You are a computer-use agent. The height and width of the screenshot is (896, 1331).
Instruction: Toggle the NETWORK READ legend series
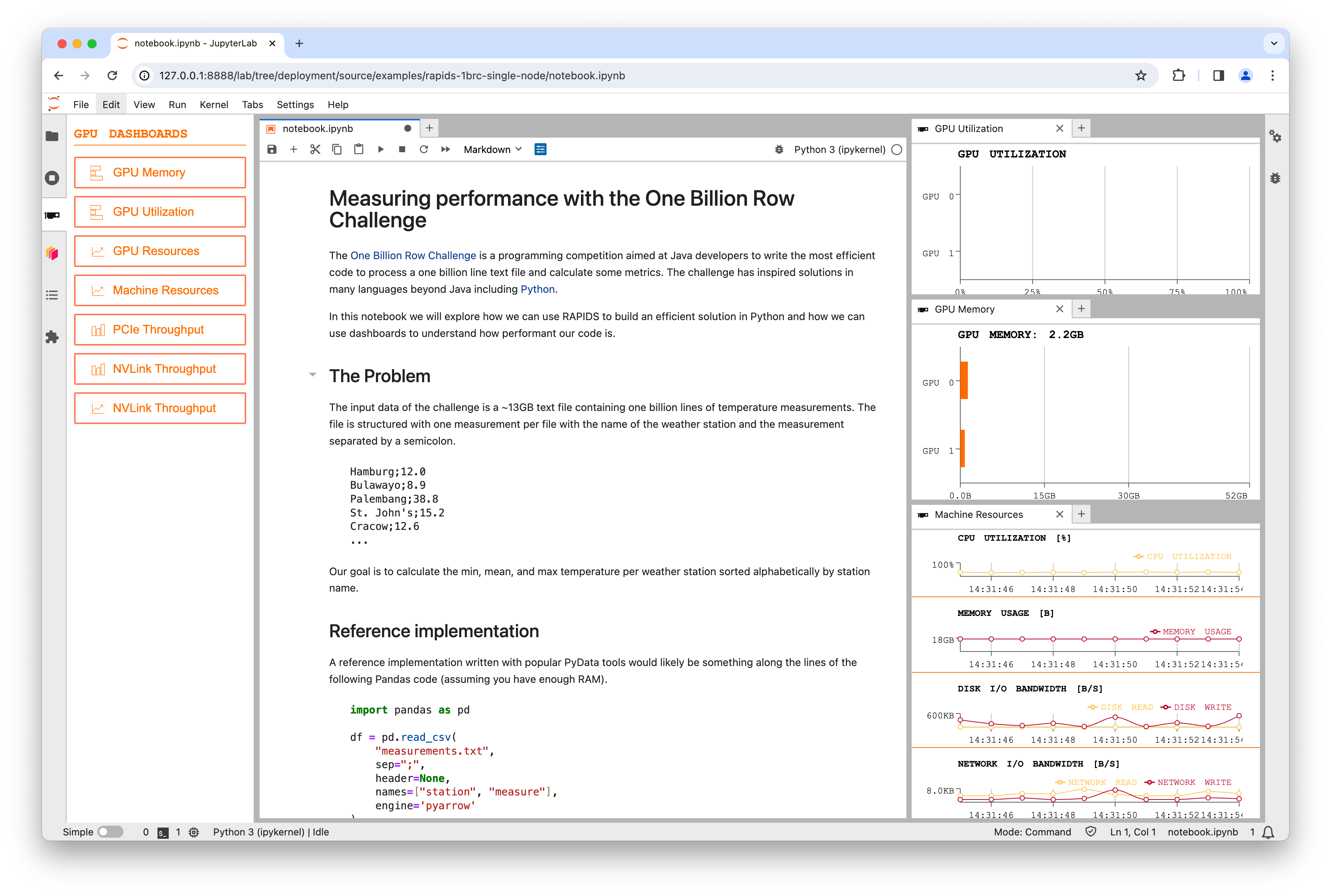click(x=1096, y=782)
